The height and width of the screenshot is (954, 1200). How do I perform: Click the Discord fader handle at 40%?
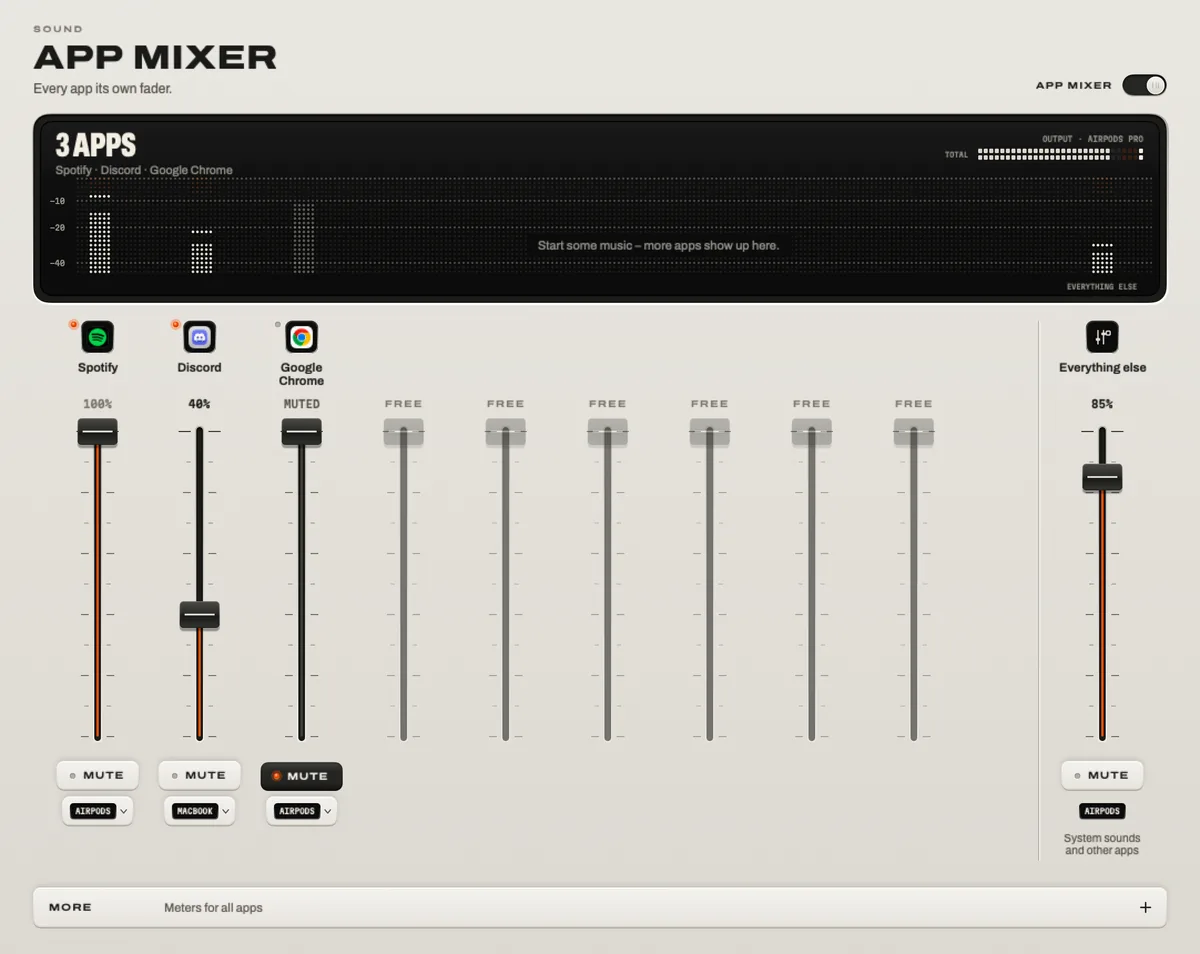199,615
